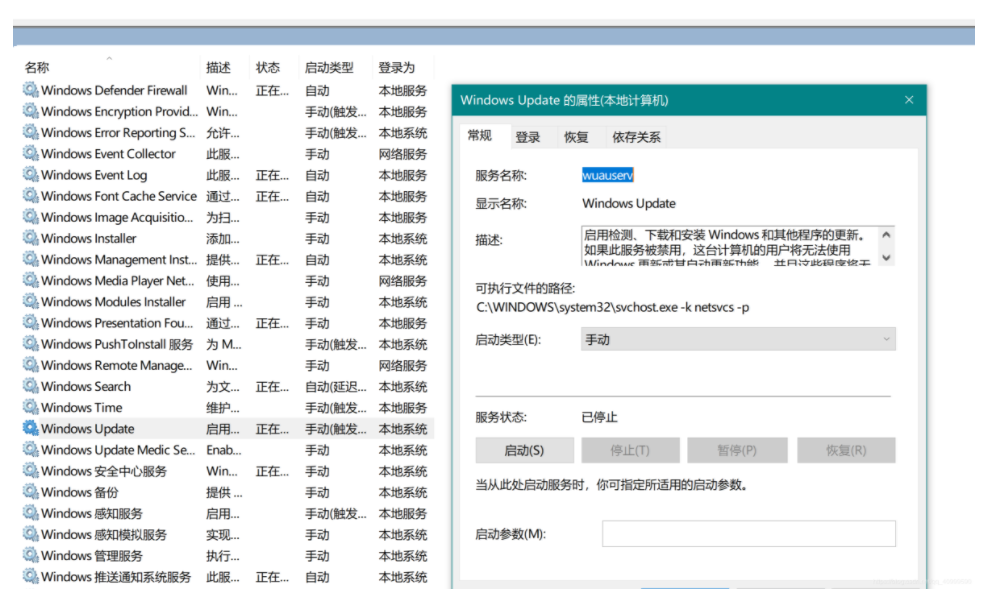Click the Windows Time service icon
This screenshot has width=986, height=614.
30,407
